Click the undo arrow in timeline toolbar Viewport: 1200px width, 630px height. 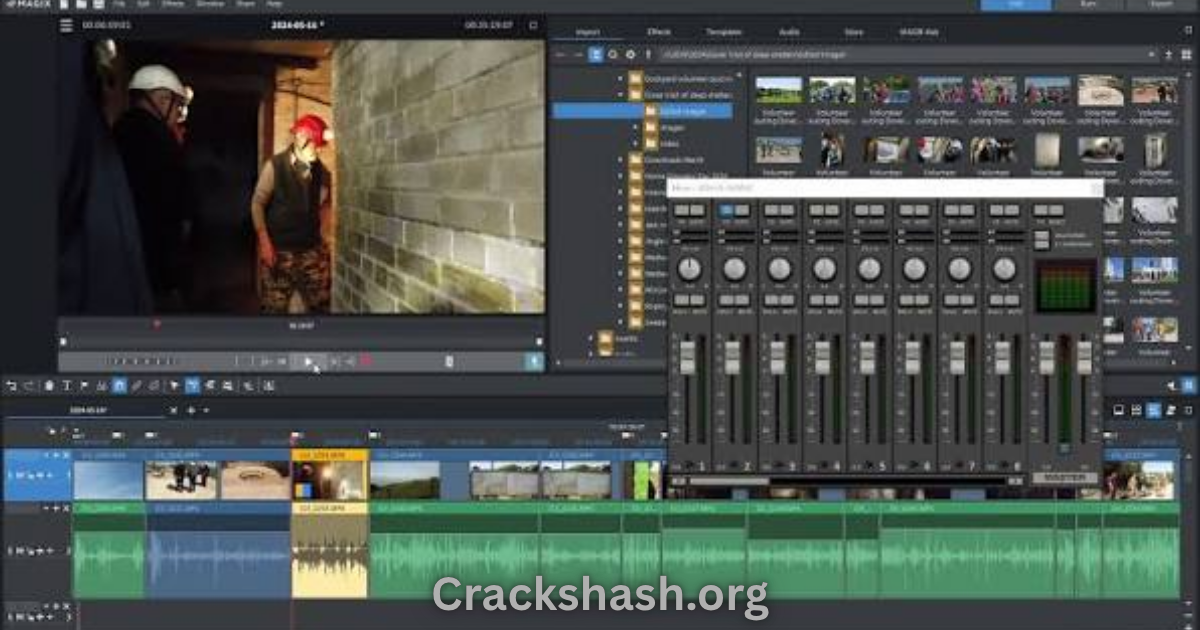pos(11,385)
